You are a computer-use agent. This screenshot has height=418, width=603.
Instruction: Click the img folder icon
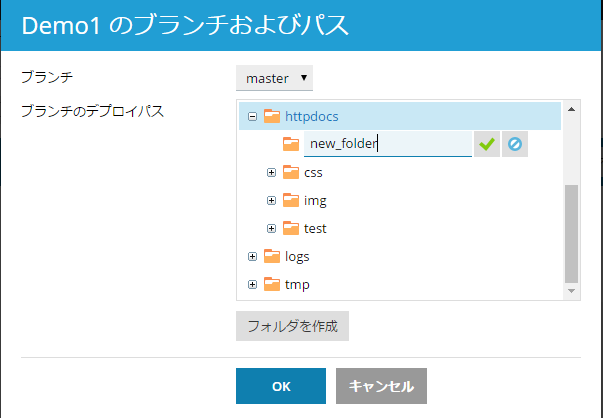pos(291,200)
